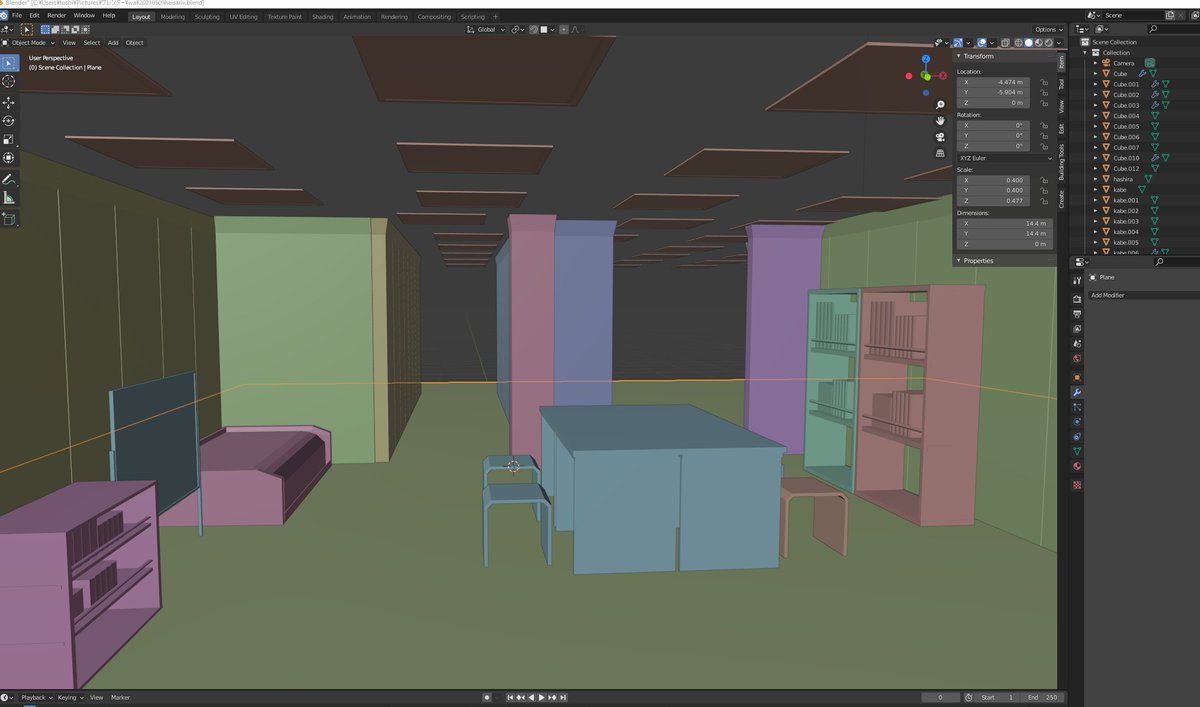Select the Select Box tool
This screenshot has height=707, width=1200.
pyautogui.click(x=9, y=63)
